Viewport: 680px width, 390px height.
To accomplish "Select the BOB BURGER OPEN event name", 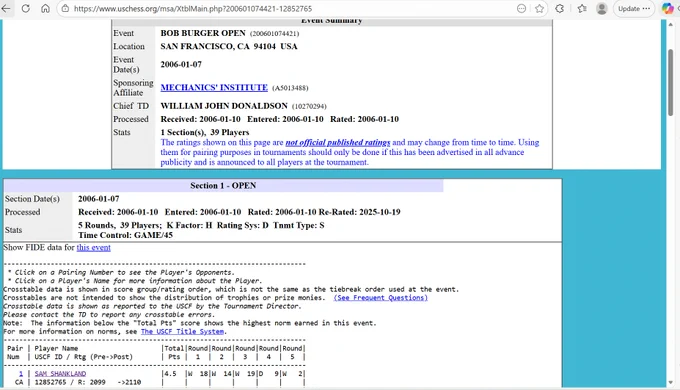I will click(203, 33).
